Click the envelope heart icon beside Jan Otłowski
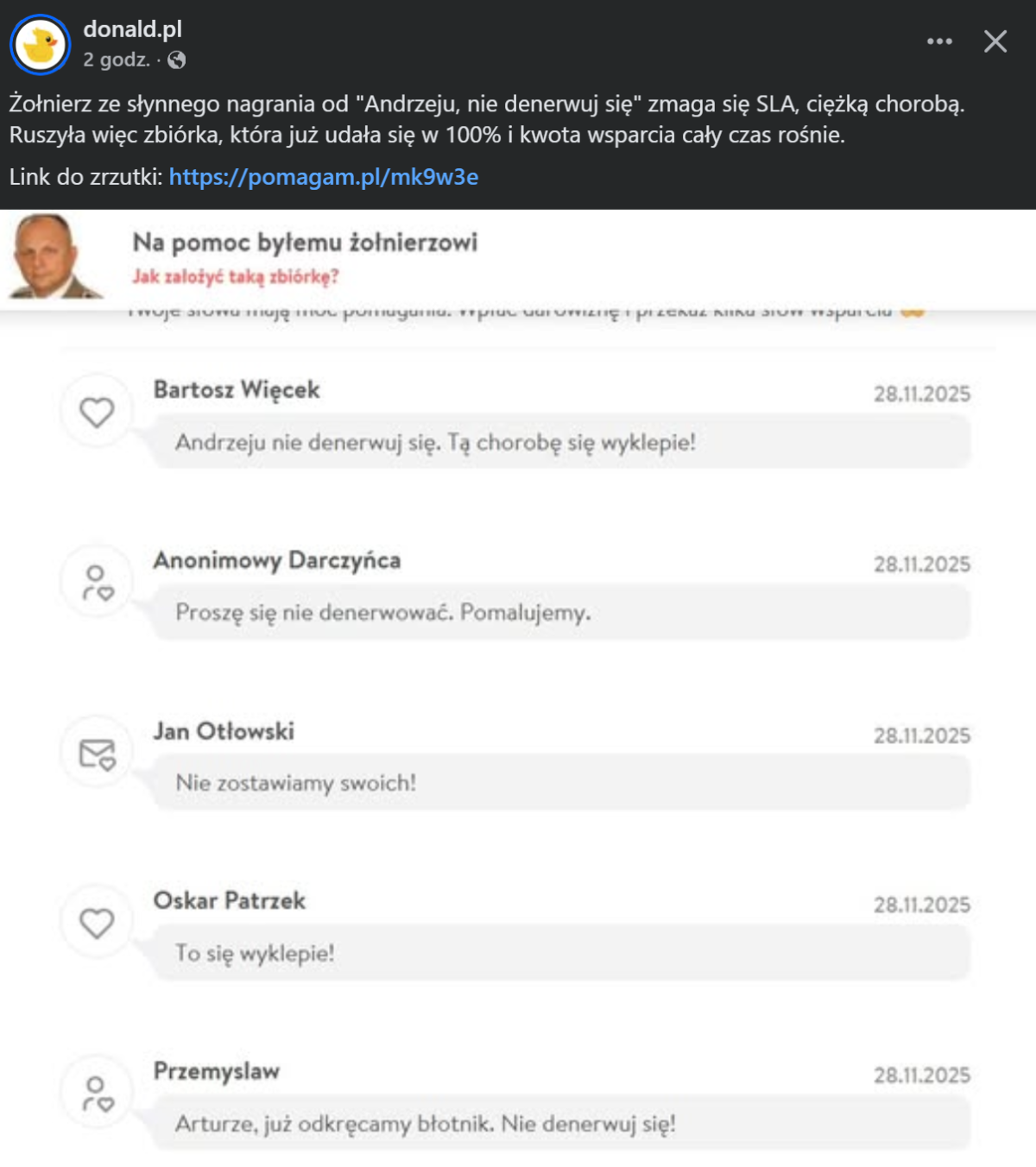The width and height of the screenshot is (1036, 1167). click(x=97, y=754)
